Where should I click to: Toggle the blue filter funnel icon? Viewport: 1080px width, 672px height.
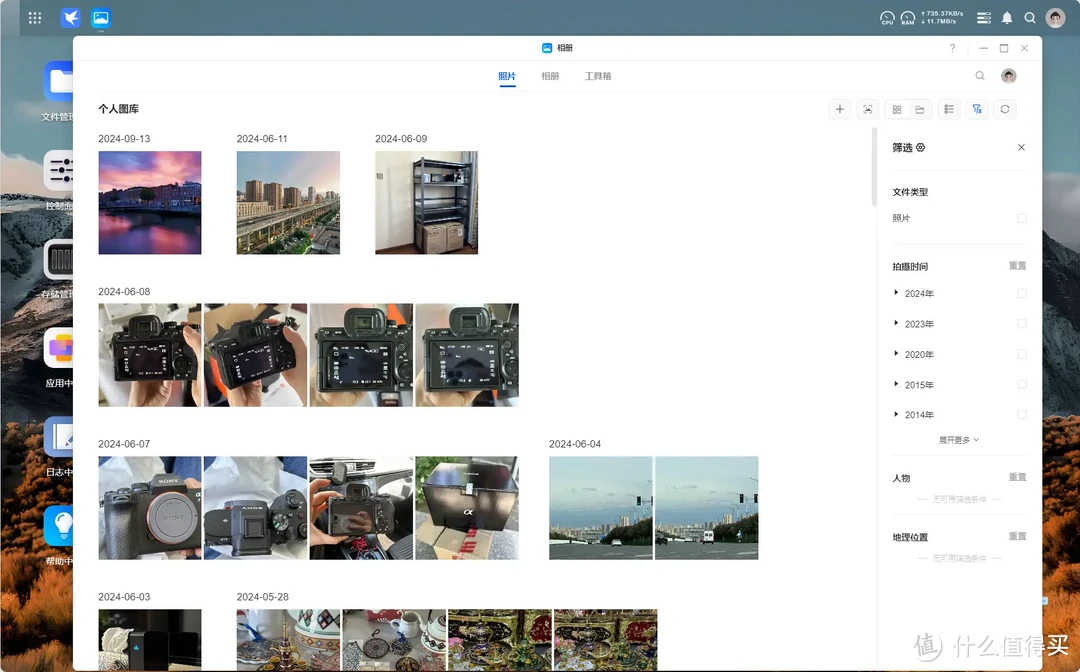[977, 110]
